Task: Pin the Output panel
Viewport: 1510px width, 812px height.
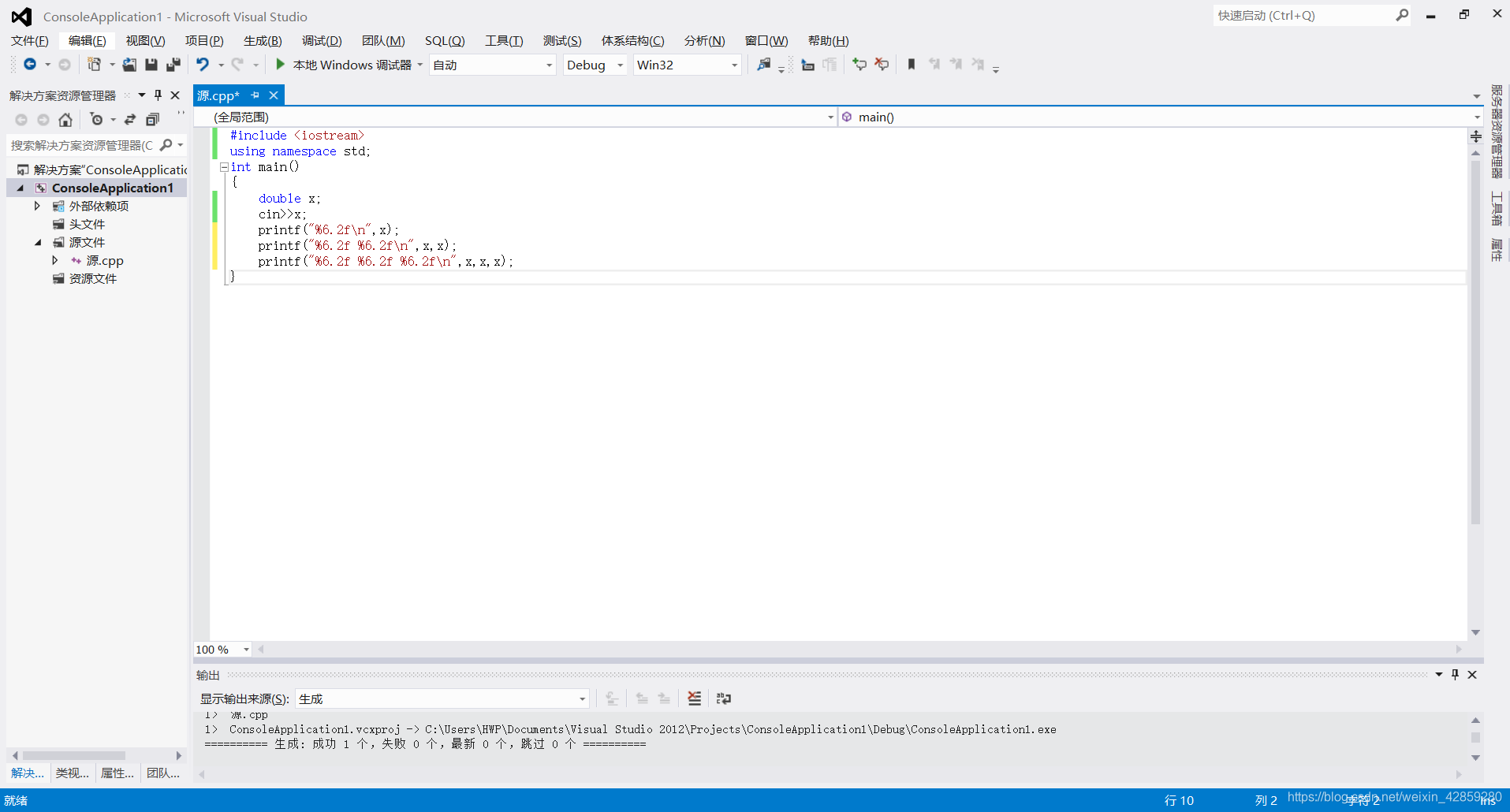Action: pos(1455,675)
